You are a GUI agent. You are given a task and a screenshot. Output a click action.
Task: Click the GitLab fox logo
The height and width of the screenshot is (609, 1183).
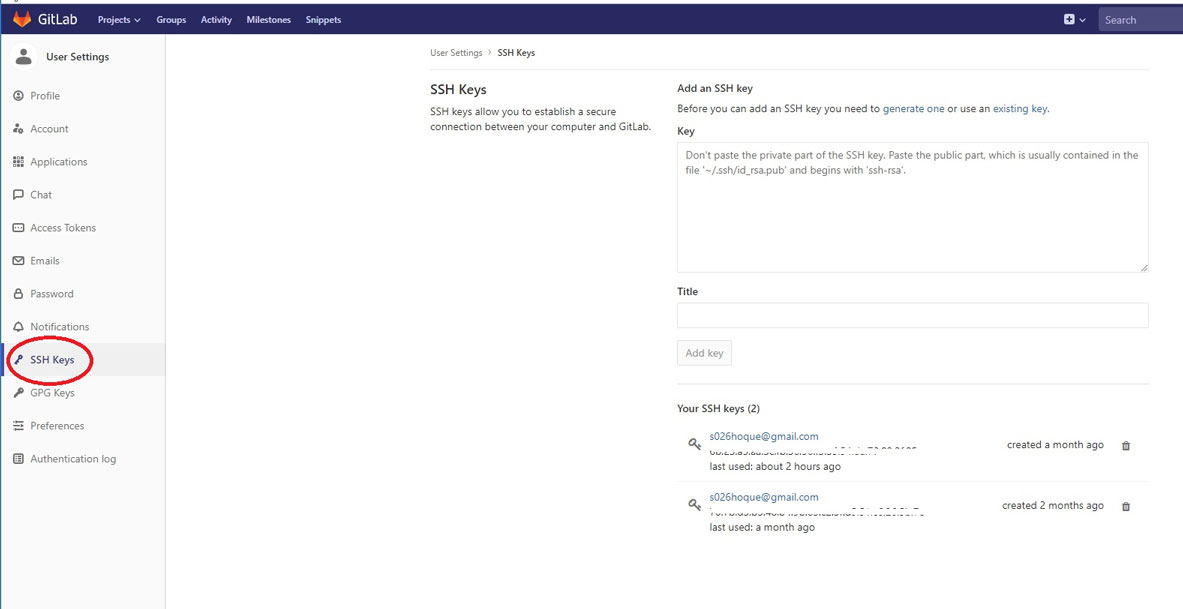click(23, 20)
